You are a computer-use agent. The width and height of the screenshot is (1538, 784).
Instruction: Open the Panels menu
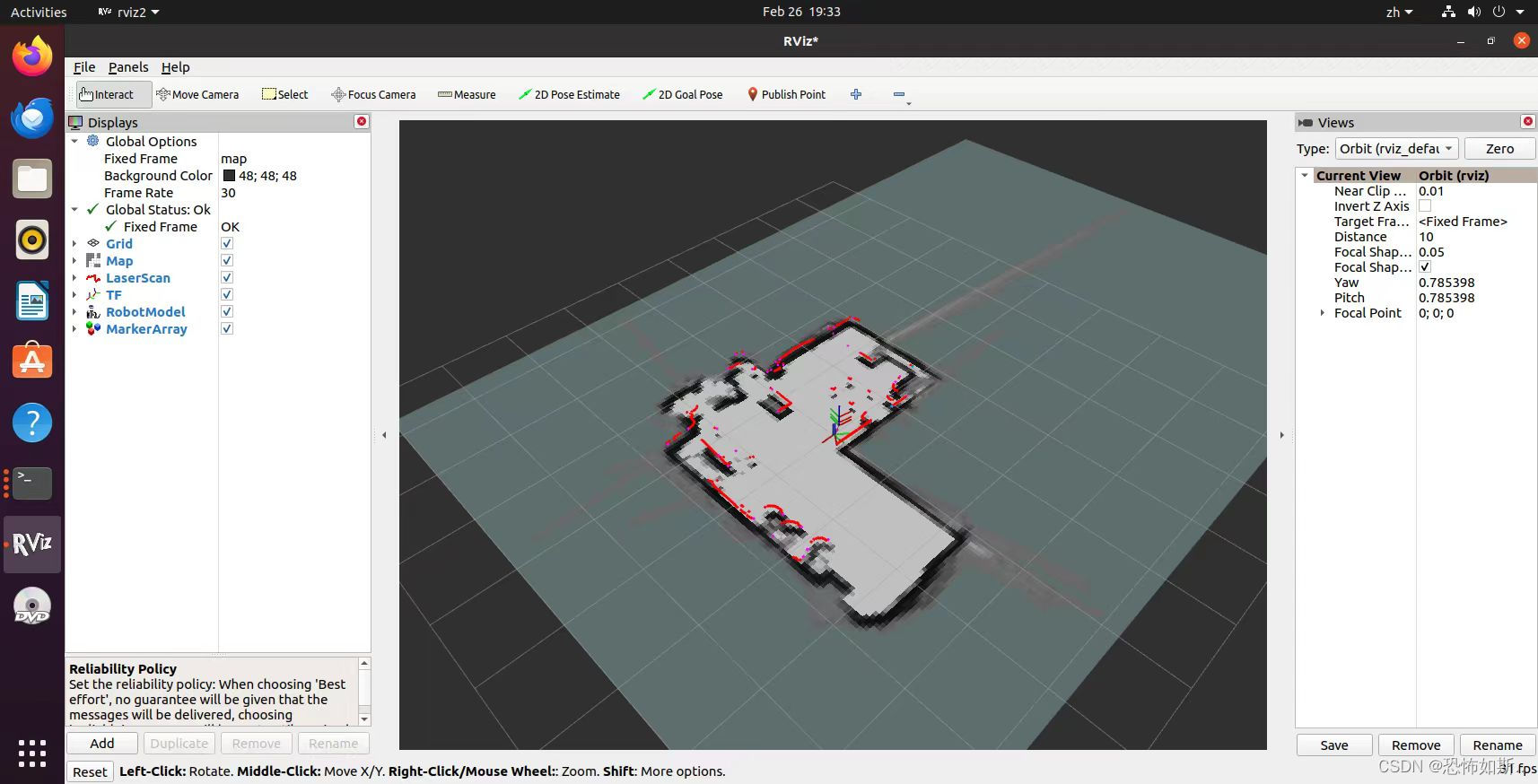point(128,67)
